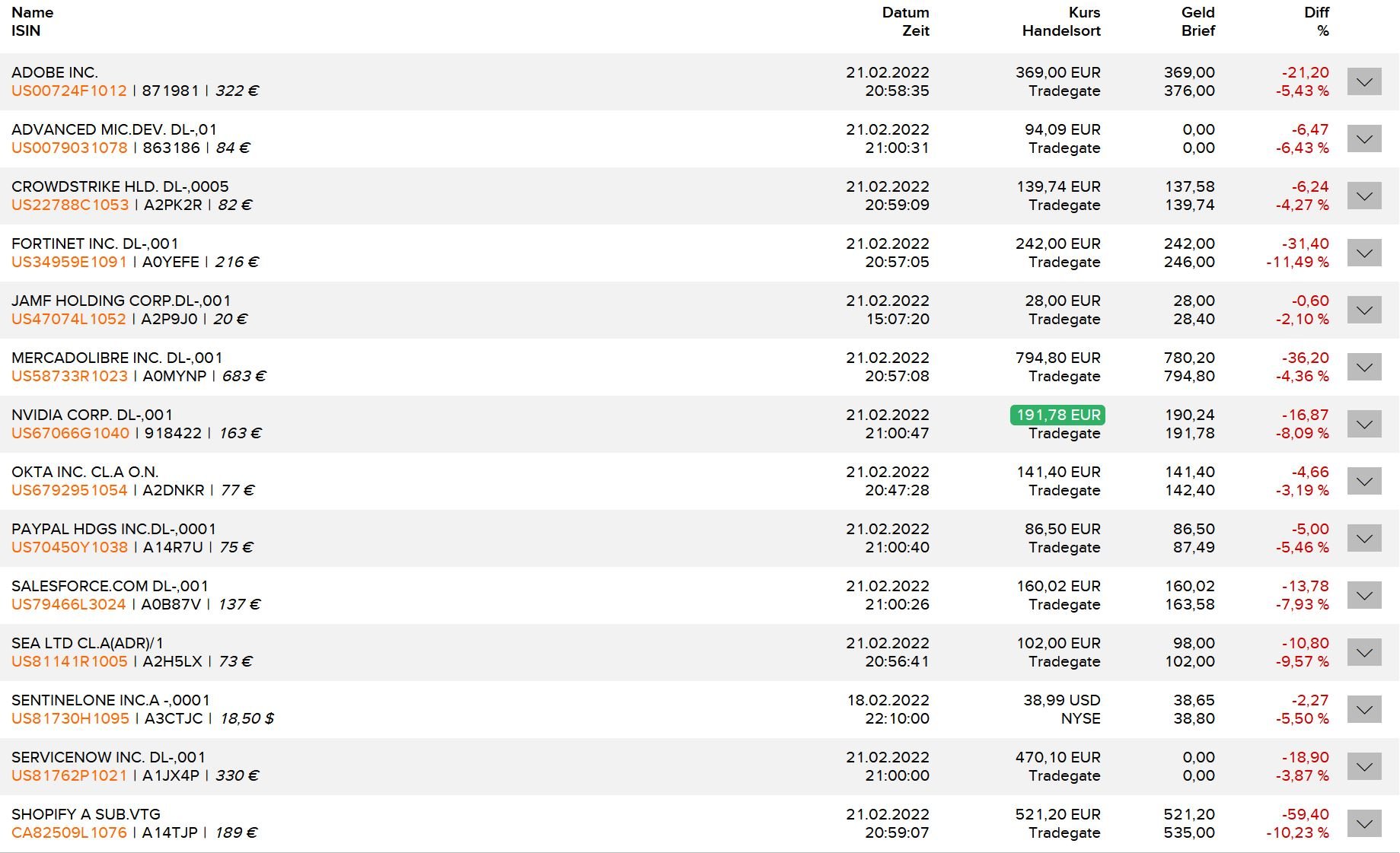This screenshot has width=1400, height=853.
Task: Open the PAYPAL row expander arrow
Action: click(1363, 538)
